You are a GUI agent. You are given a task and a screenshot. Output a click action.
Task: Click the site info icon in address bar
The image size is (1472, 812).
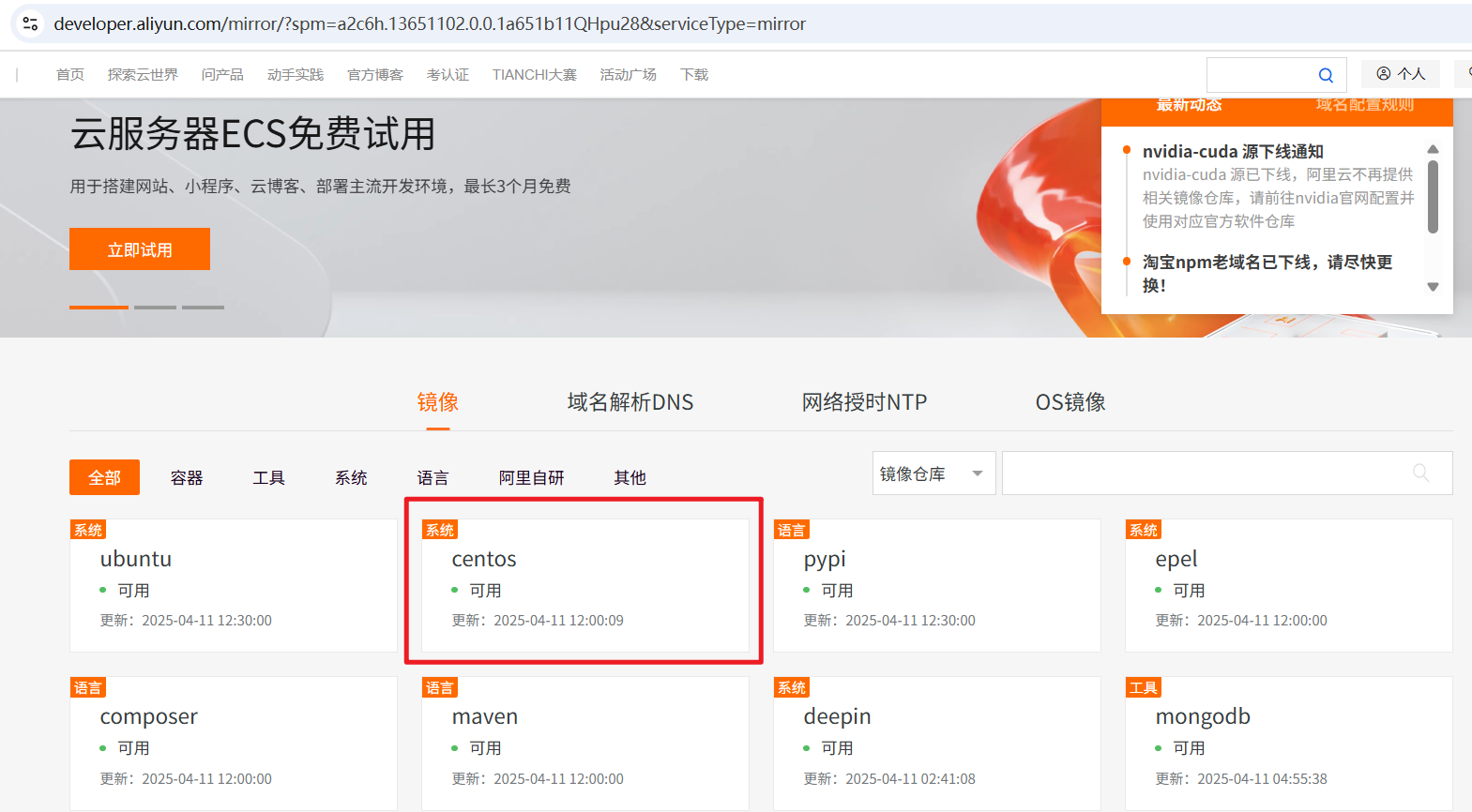[30, 23]
